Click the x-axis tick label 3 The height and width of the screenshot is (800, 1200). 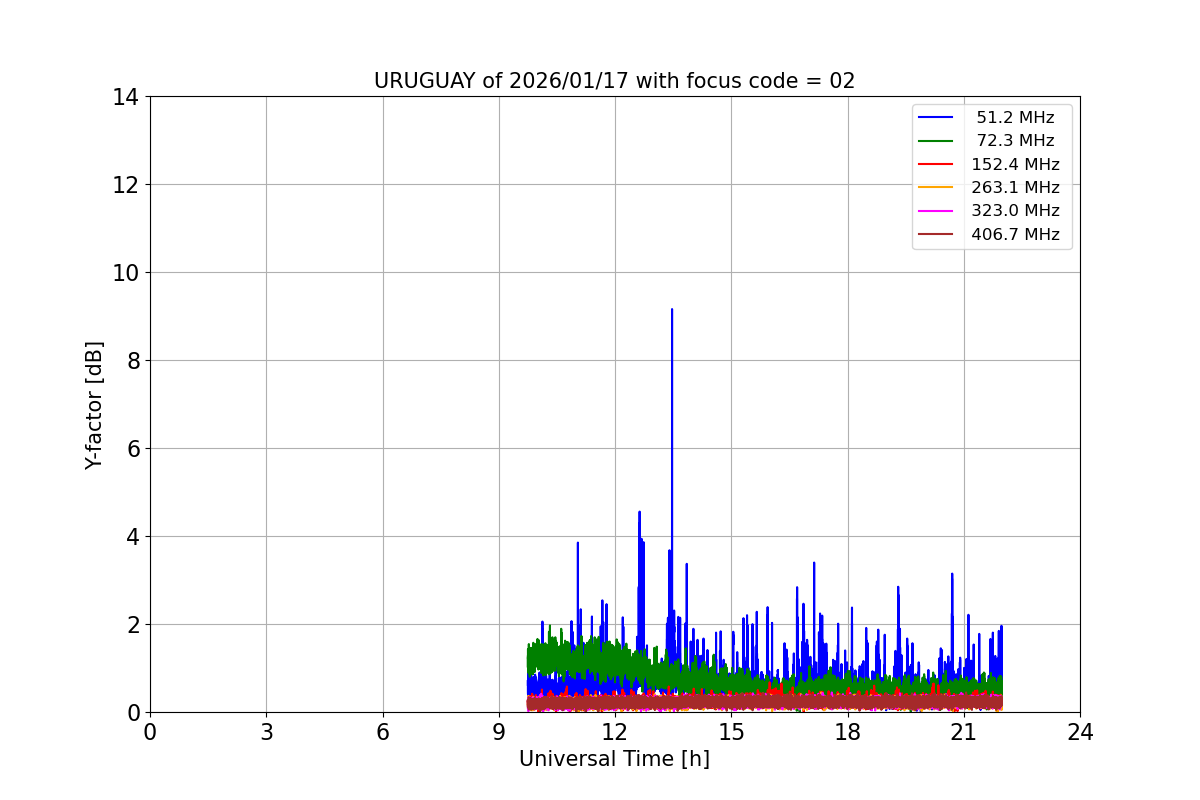point(266,732)
